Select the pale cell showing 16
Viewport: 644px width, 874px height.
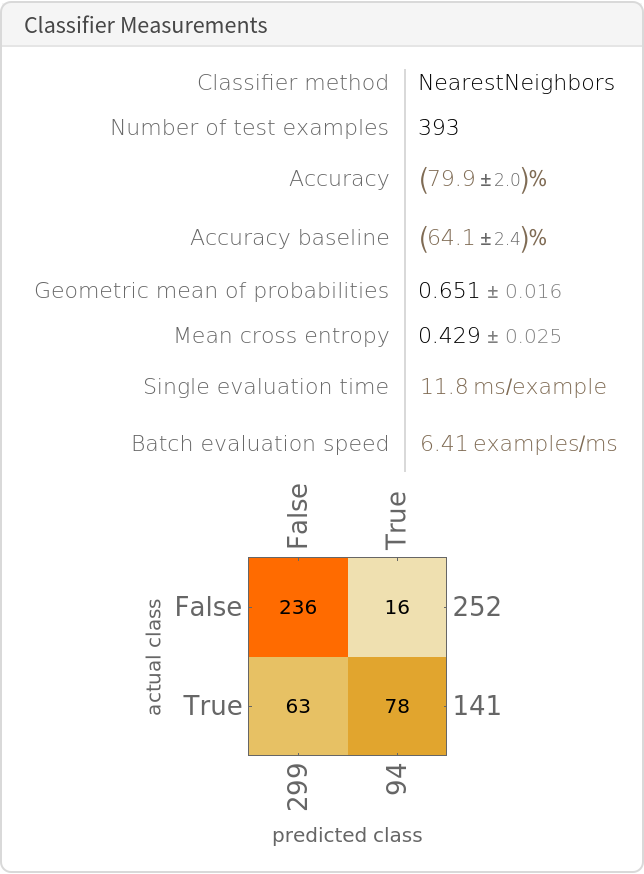point(397,607)
